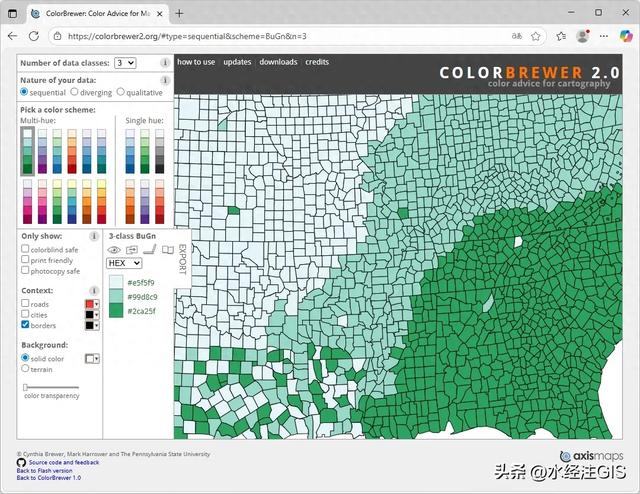Pick the purple single hue scheme
640x494 pixels.
pos(145,201)
